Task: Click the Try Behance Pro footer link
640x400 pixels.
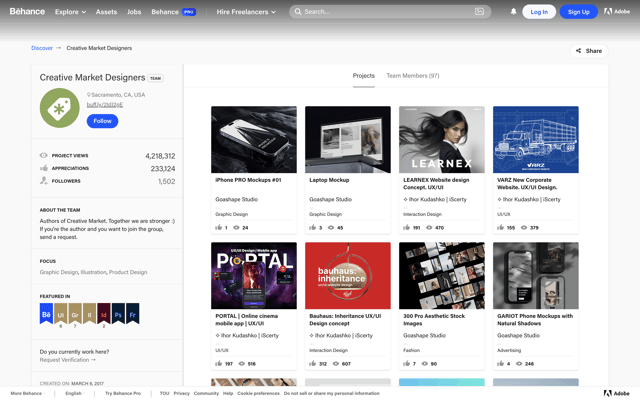Action: [x=123, y=393]
